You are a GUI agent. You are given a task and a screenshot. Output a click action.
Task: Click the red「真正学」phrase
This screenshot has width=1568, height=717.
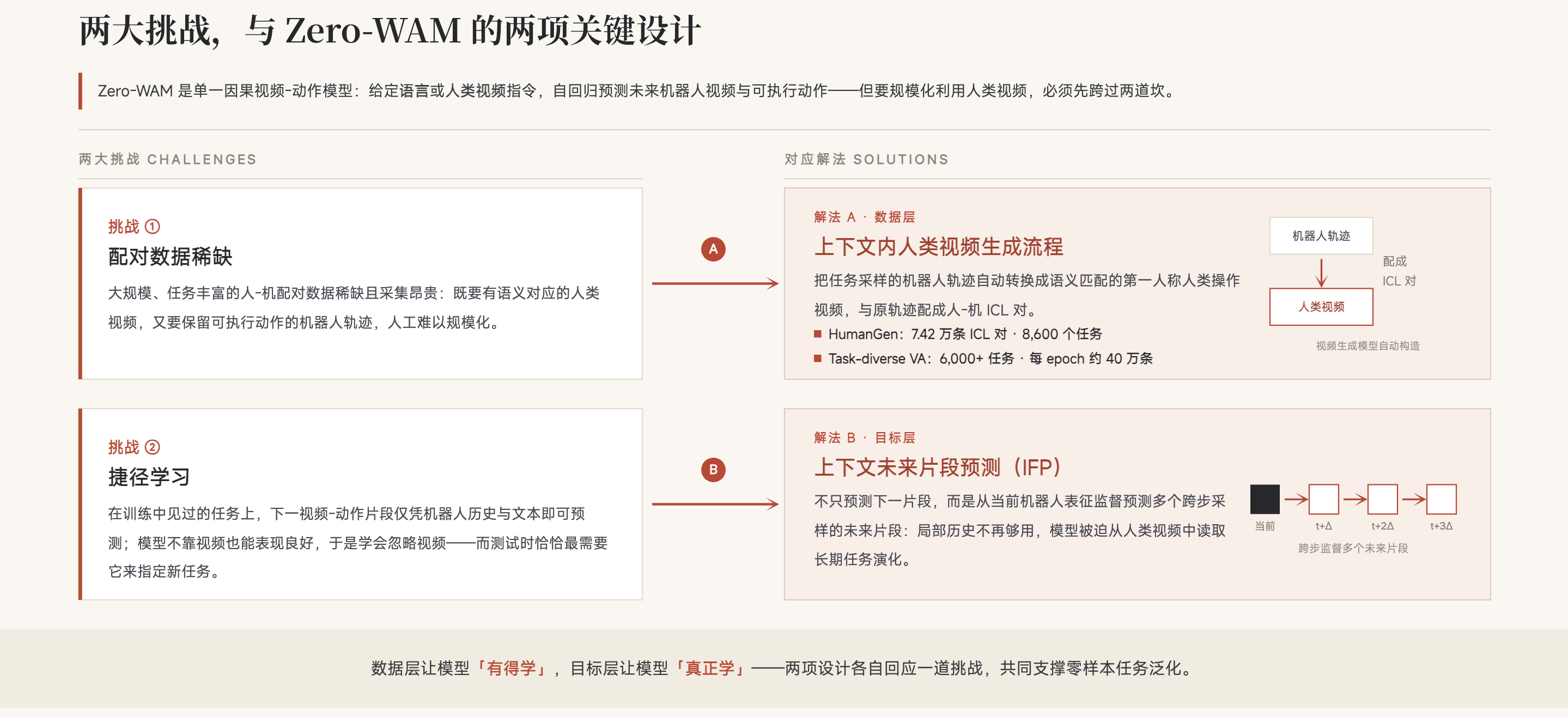click(710, 669)
